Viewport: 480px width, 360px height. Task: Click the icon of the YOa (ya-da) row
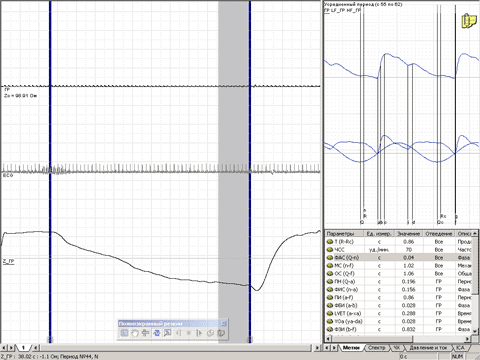[x=330, y=321]
